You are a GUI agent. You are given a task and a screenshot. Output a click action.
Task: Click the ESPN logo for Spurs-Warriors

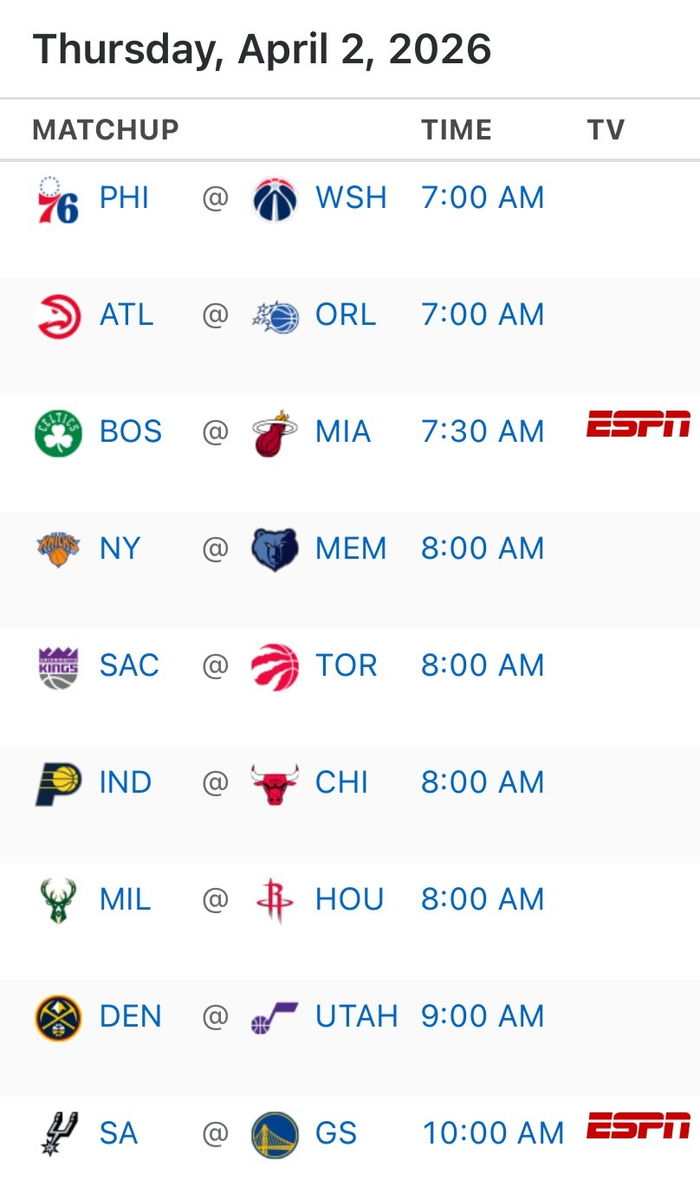638,1126
